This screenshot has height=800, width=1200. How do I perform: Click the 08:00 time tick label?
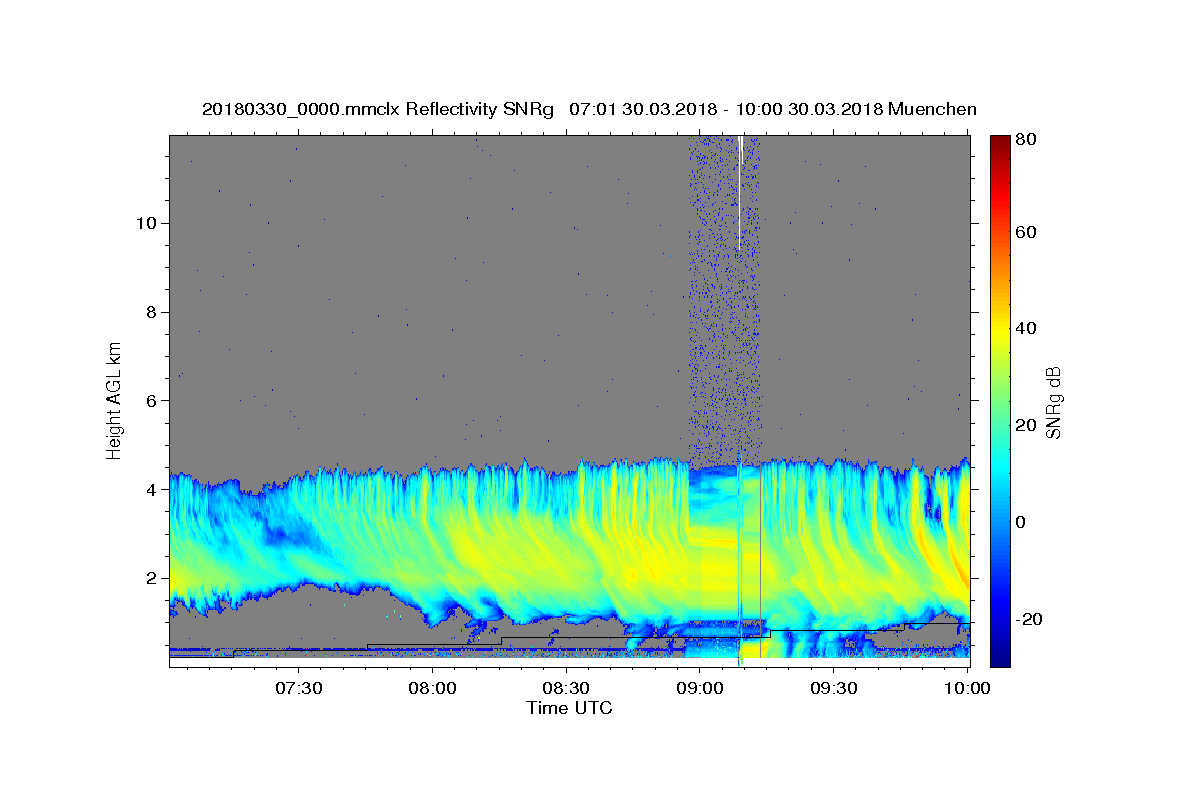(x=432, y=688)
